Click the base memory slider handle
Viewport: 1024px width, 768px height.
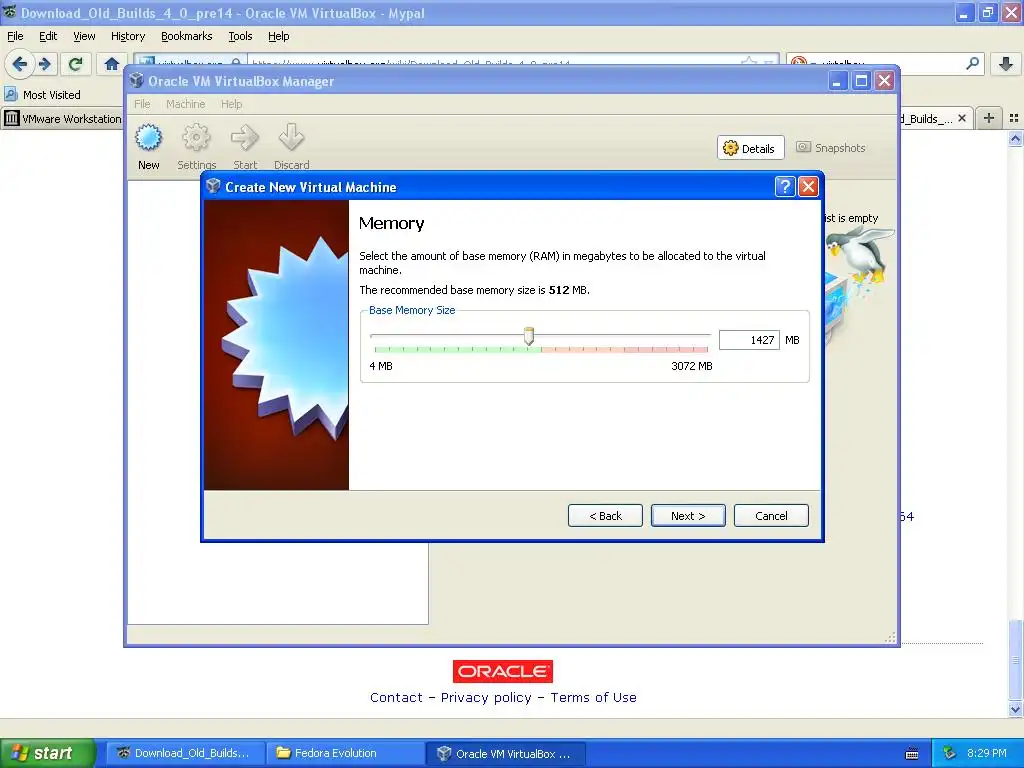coord(529,336)
